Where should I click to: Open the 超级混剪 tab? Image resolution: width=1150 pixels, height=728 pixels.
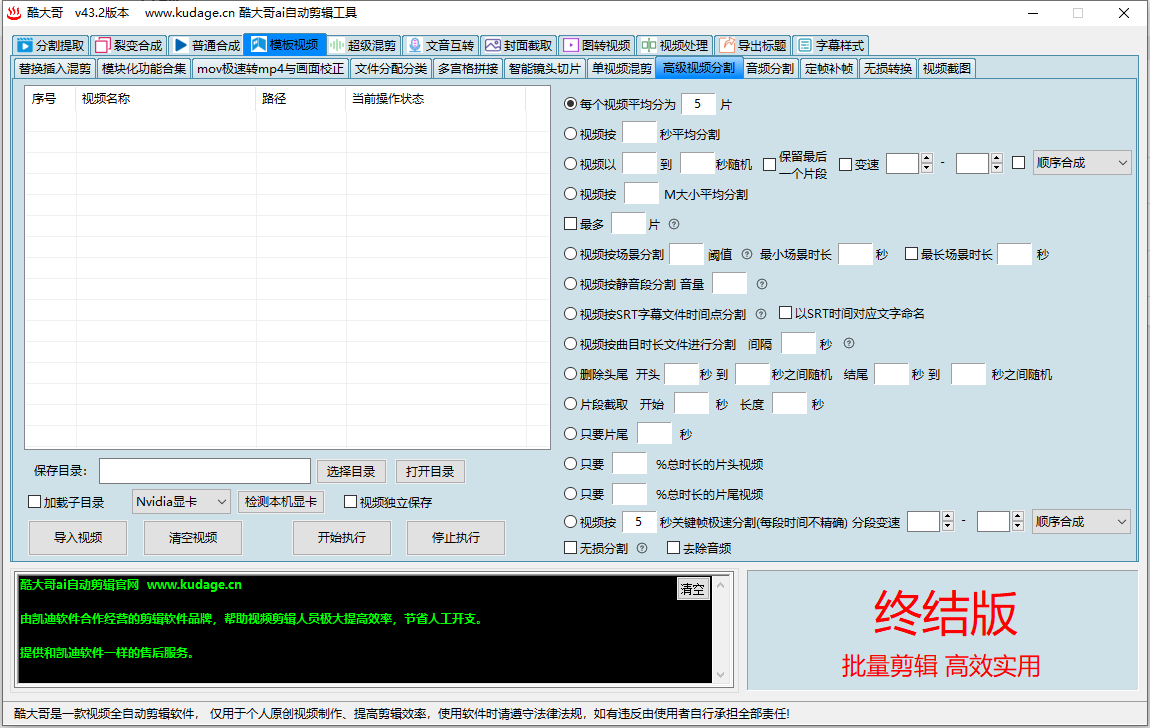[363, 45]
